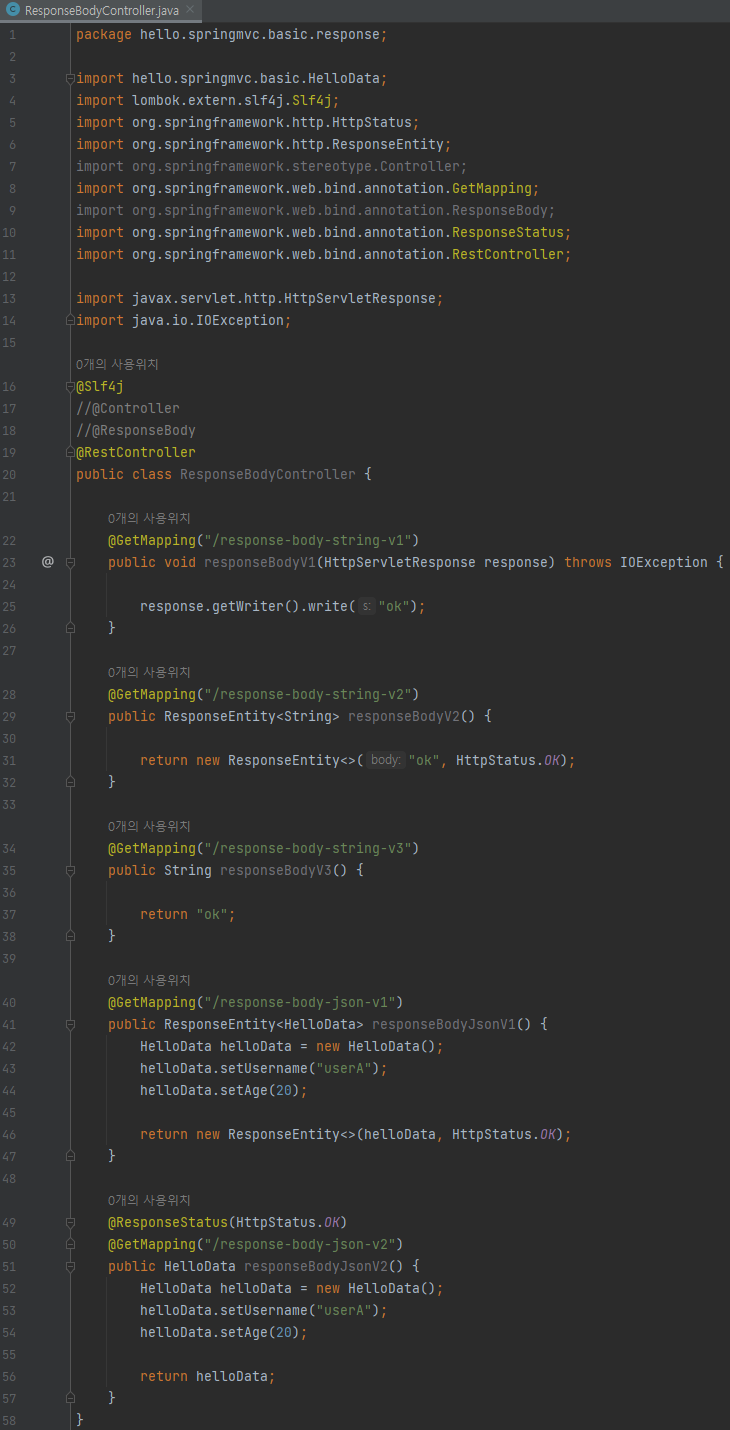
Task: Collapse the fold at @ResponseStatus line 49
Action: tap(70, 1222)
